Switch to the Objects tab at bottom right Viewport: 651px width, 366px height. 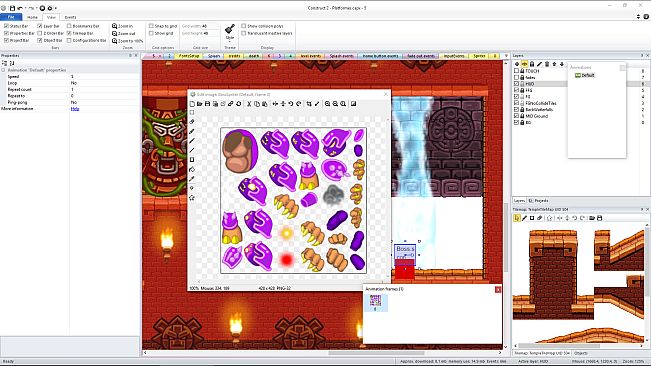[580, 353]
